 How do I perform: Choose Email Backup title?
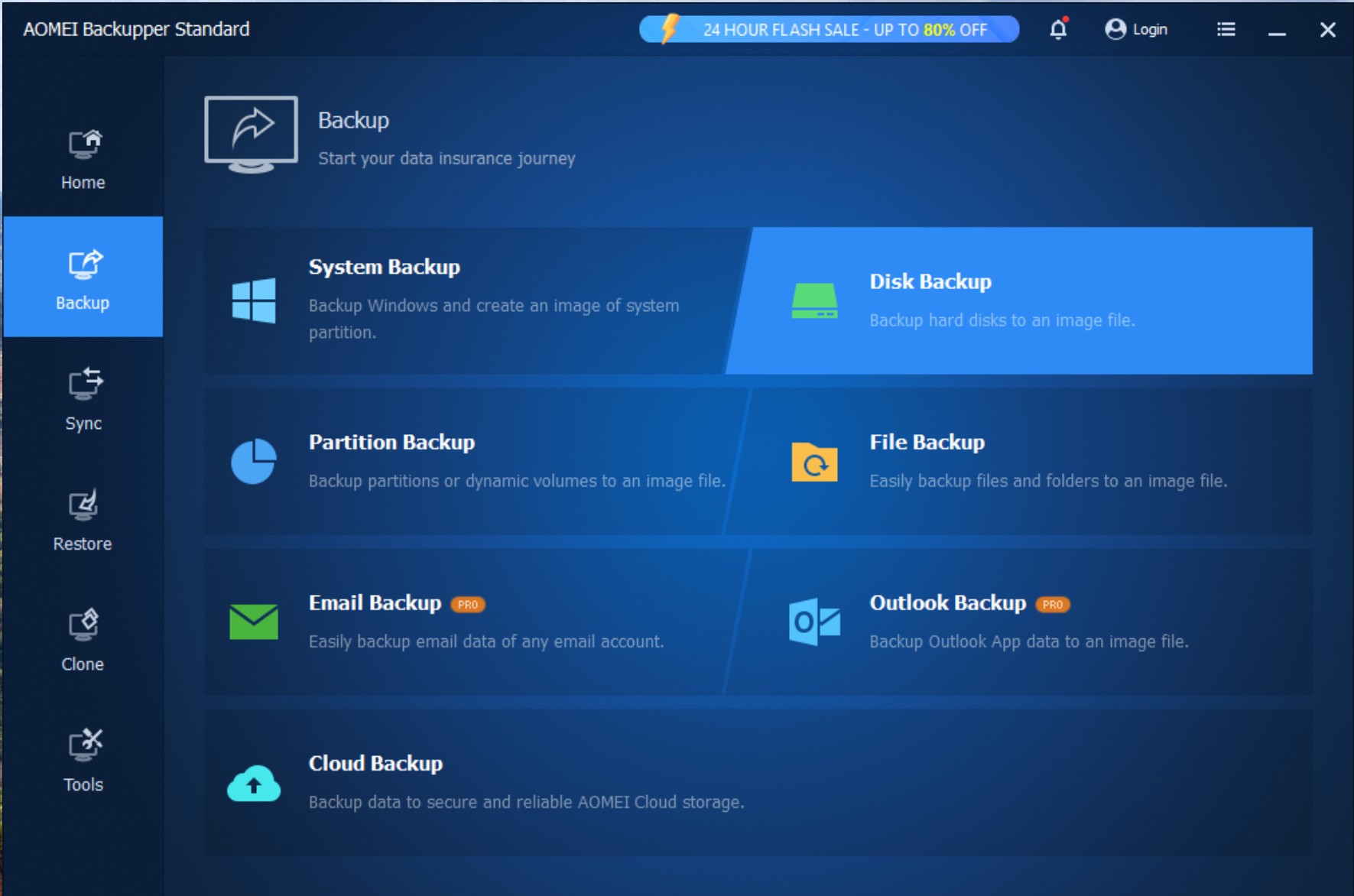pyautogui.click(x=375, y=602)
